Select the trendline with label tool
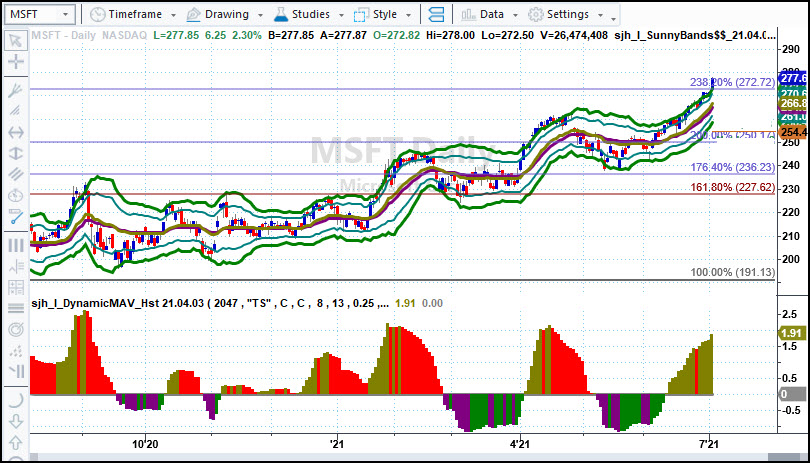This screenshot has width=810, height=463. pyautogui.click(x=16, y=217)
